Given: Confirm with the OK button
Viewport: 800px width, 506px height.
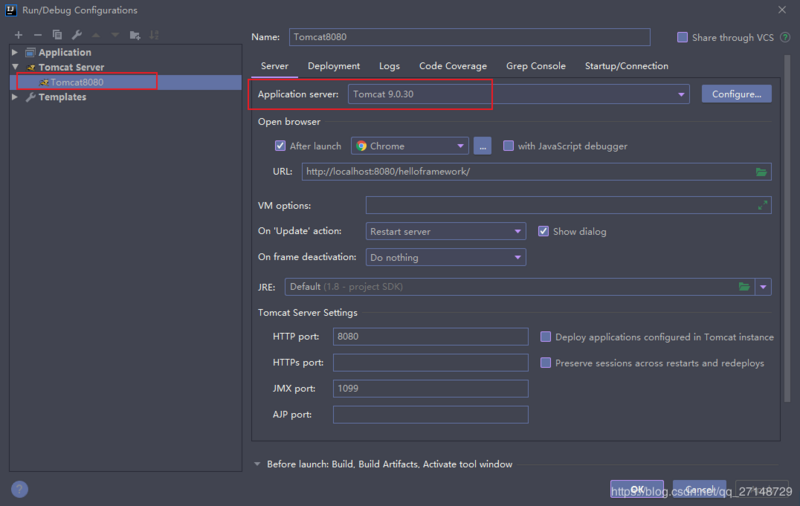Looking at the screenshot, I should [x=637, y=489].
